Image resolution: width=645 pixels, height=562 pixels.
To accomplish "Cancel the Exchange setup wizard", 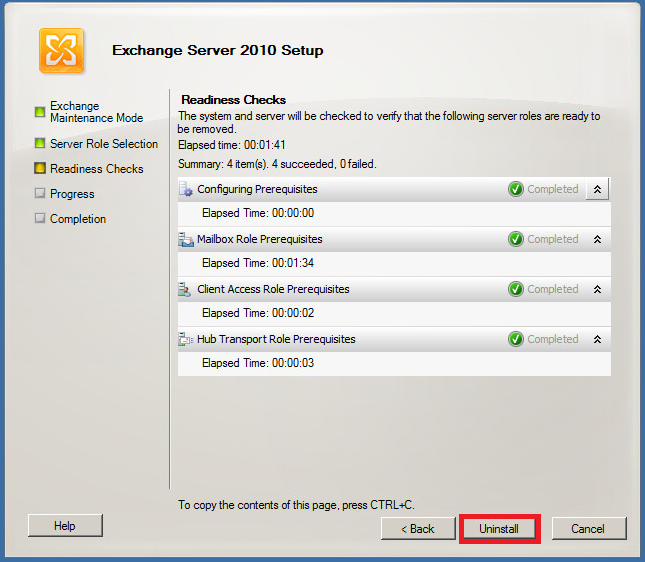I will pyautogui.click(x=589, y=529).
